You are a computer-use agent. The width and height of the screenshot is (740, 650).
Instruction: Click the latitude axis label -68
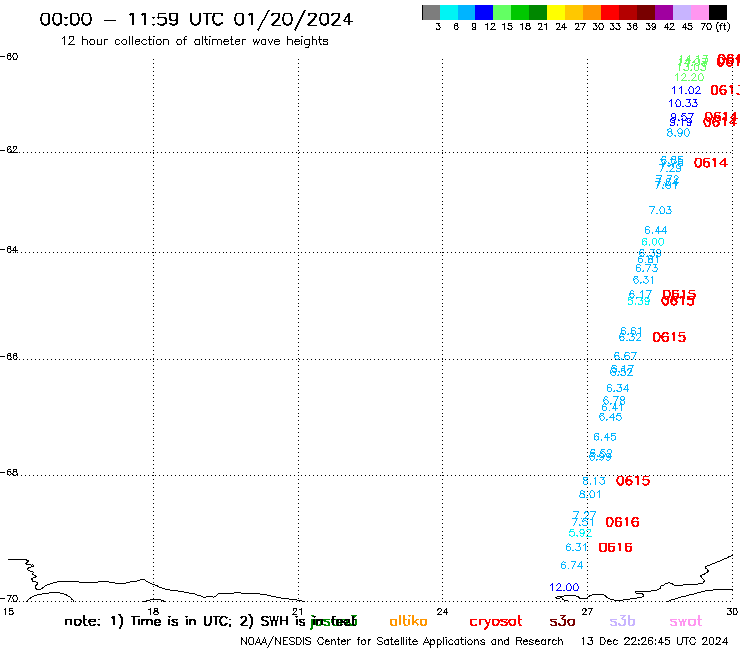(x=9, y=473)
